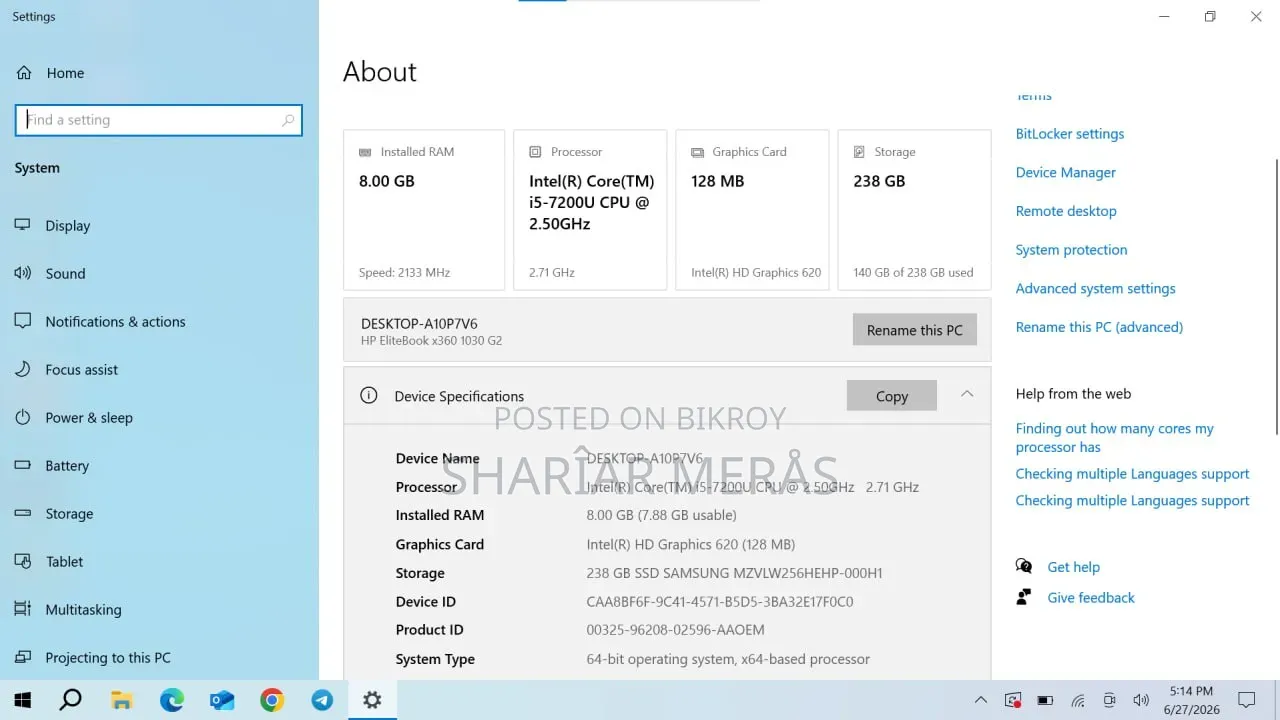This screenshot has width=1280, height=720.
Task: Open Device Manager link
Action: [x=1066, y=173]
